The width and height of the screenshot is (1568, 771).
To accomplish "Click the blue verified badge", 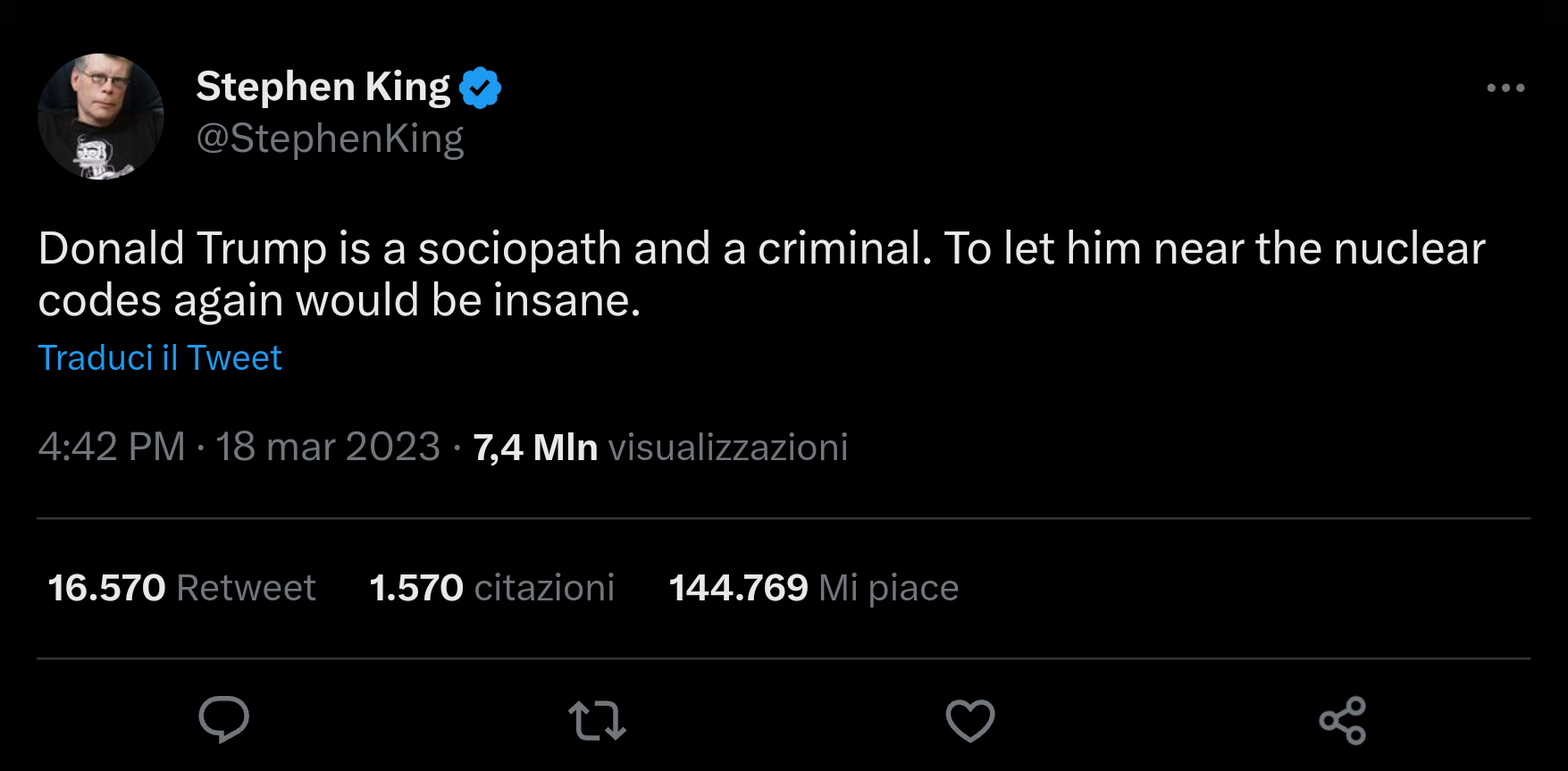I will click(481, 88).
